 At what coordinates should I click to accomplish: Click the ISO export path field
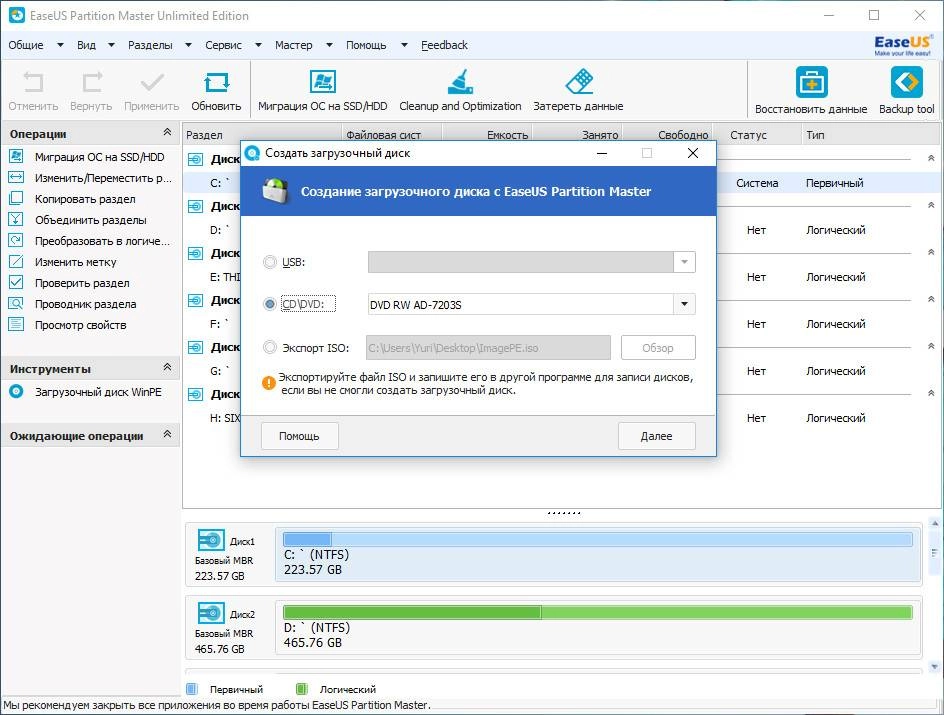click(x=488, y=348)
